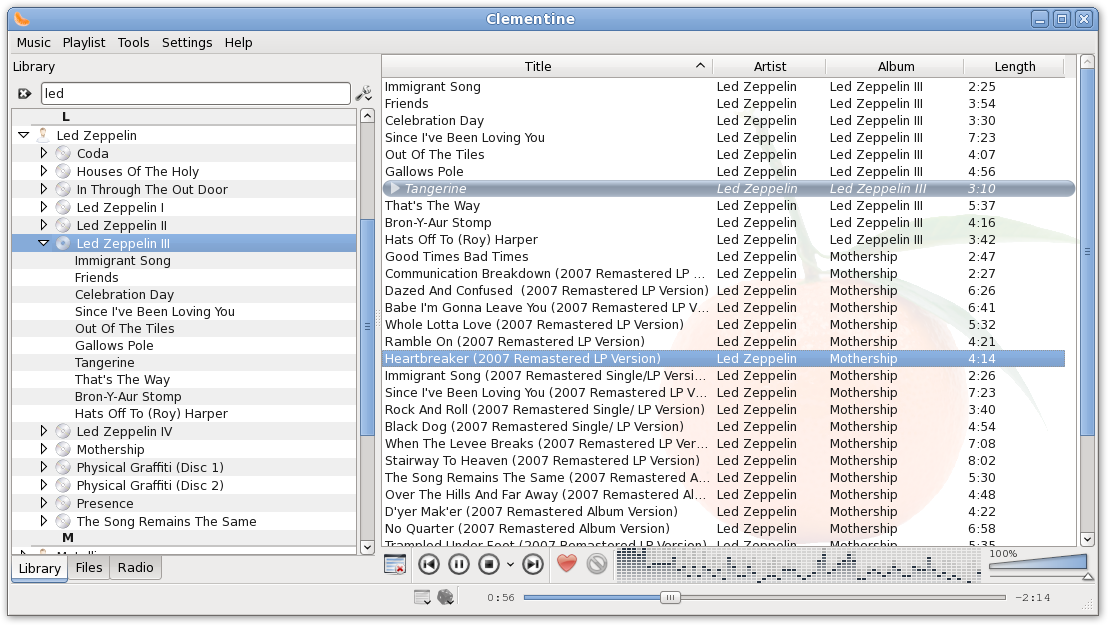The image size is (1108, 625).
Task: Select No Quarter playlist row
Action: (x=724, y=528)
